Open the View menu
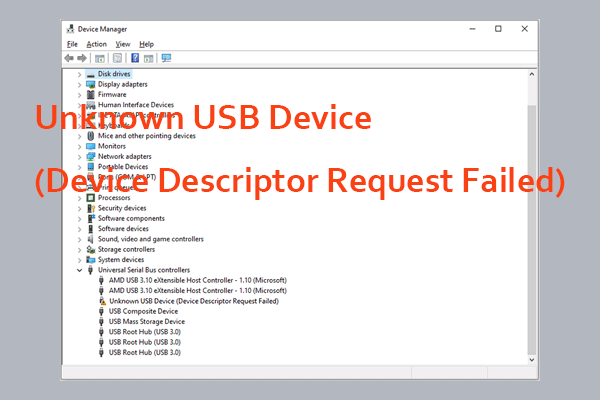The image size is (600, 400). (123, 44)
